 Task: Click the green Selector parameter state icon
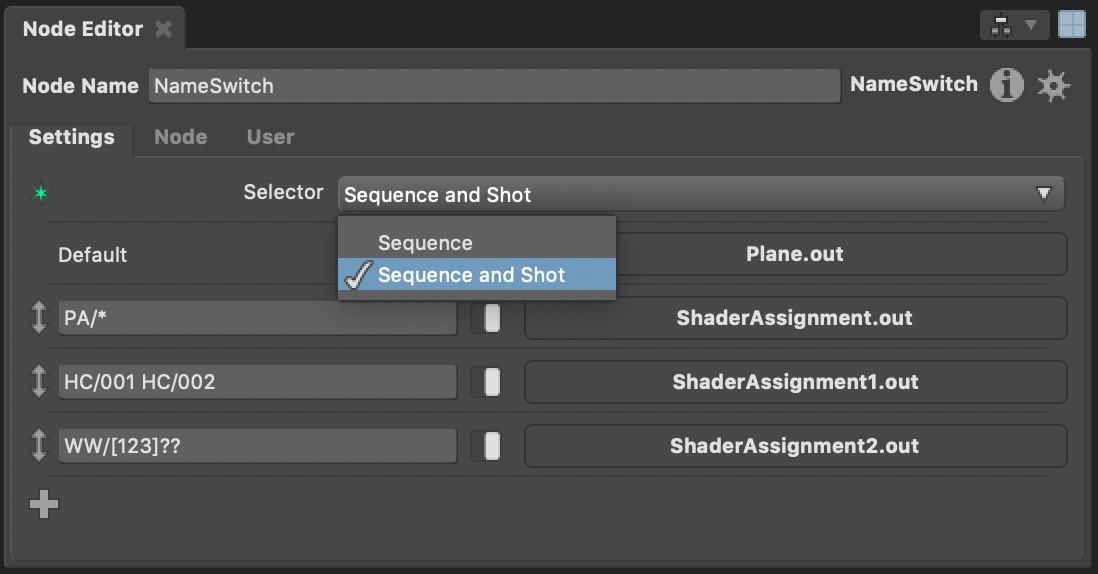coord(41,193)
